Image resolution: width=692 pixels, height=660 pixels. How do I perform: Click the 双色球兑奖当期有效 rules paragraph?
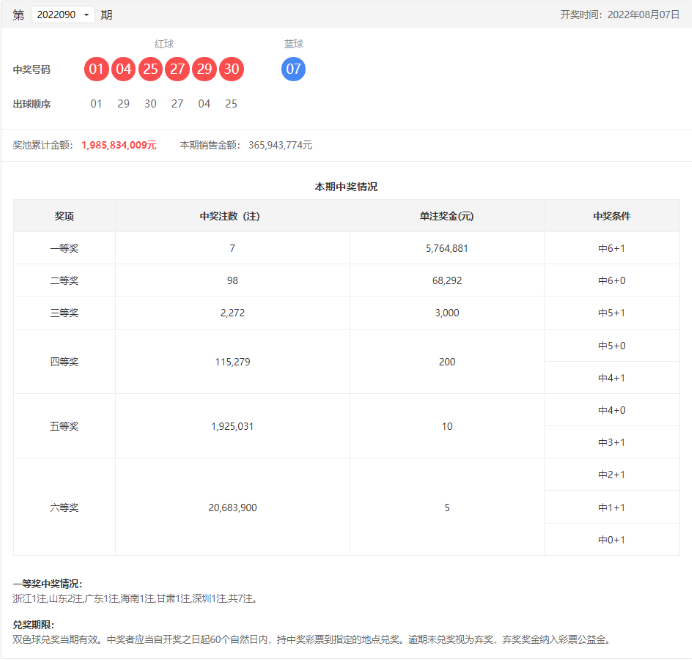click(x=311, y=640)
